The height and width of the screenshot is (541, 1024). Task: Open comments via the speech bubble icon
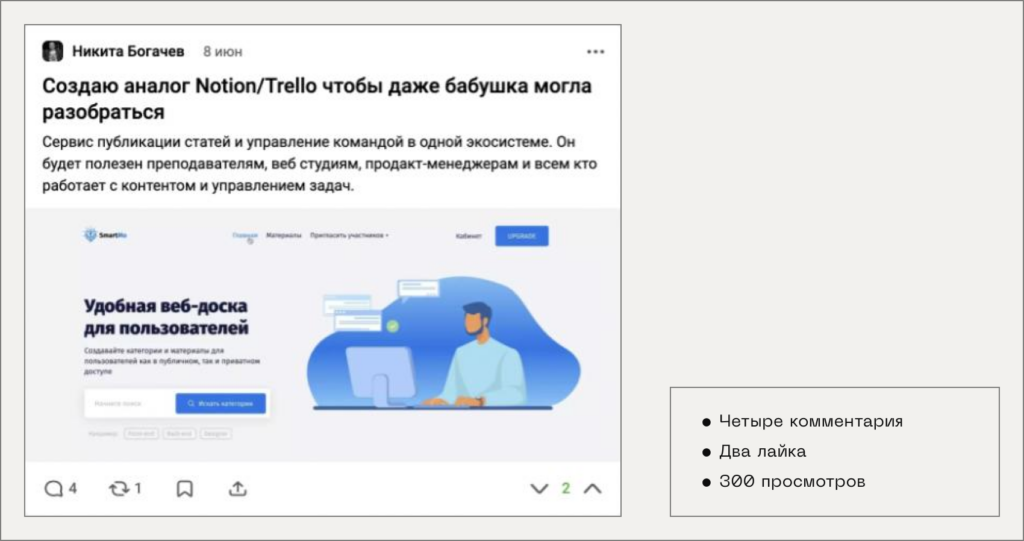coord(53,488)
